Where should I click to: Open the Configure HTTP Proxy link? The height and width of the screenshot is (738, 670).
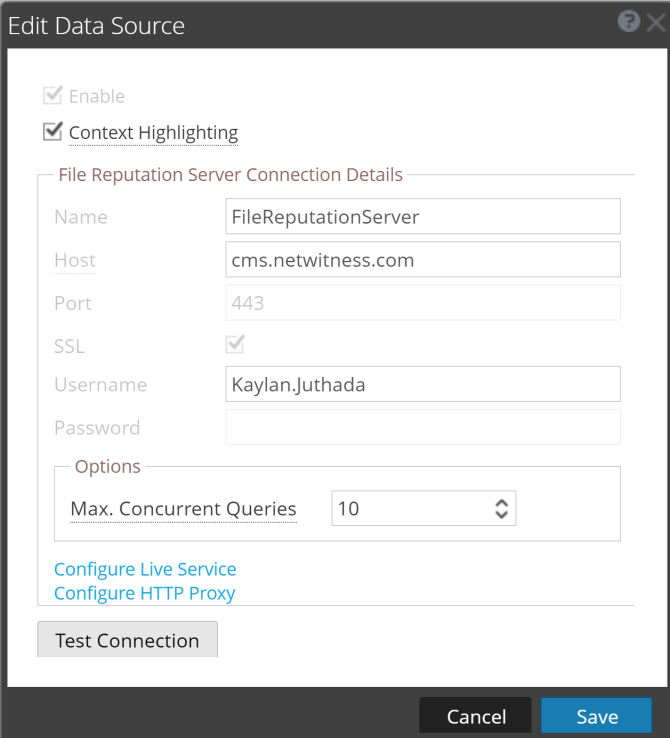point(144,593)
